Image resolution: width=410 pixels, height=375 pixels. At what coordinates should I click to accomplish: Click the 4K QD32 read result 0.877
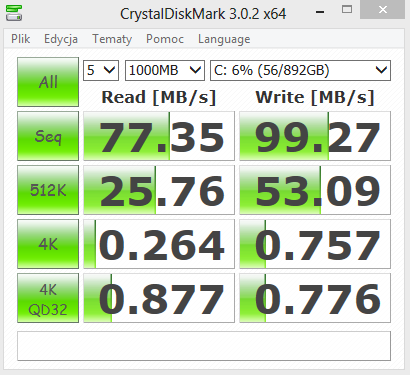point(159,298)
